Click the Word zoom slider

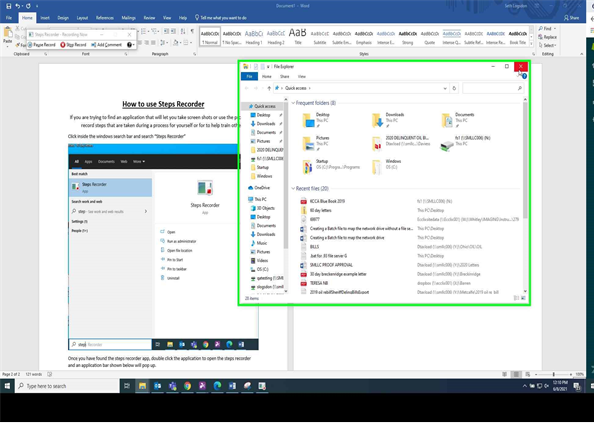pyautogui.click(x=553, y=374)
